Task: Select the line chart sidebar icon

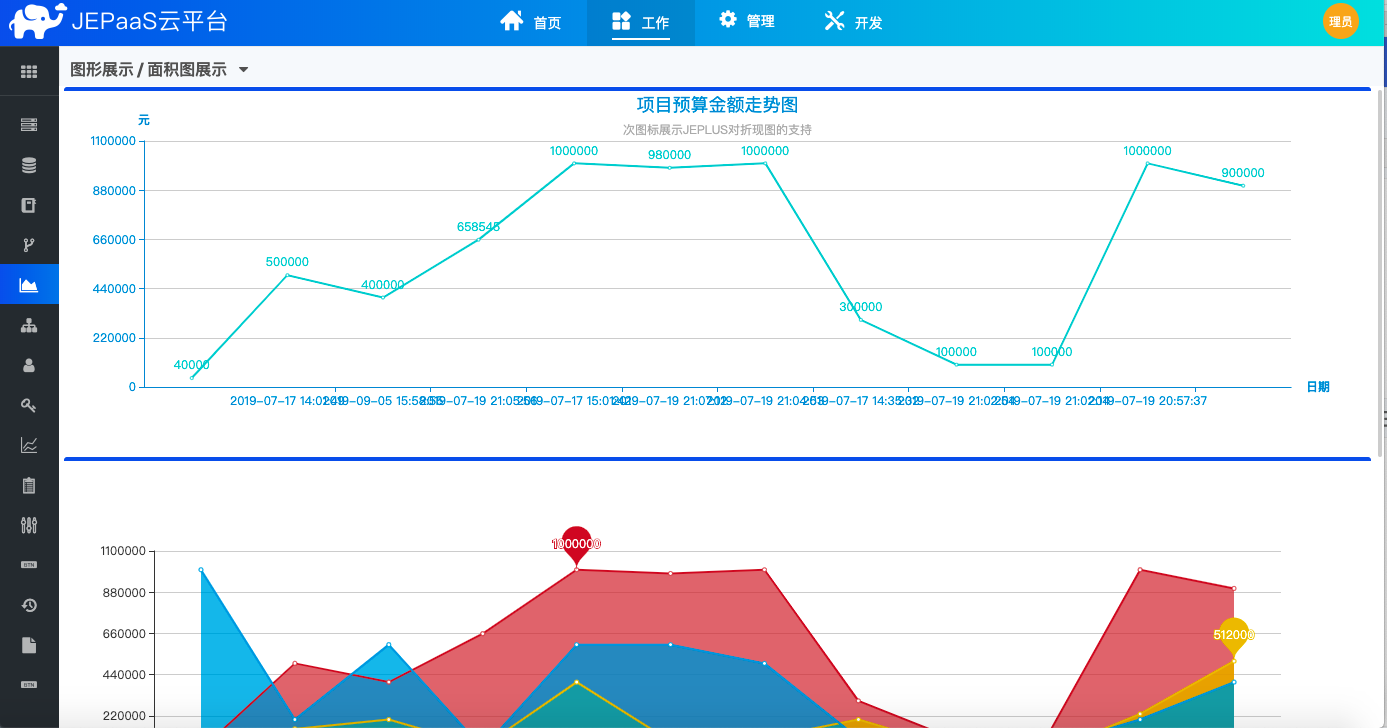Action: (x=29, y=445)
